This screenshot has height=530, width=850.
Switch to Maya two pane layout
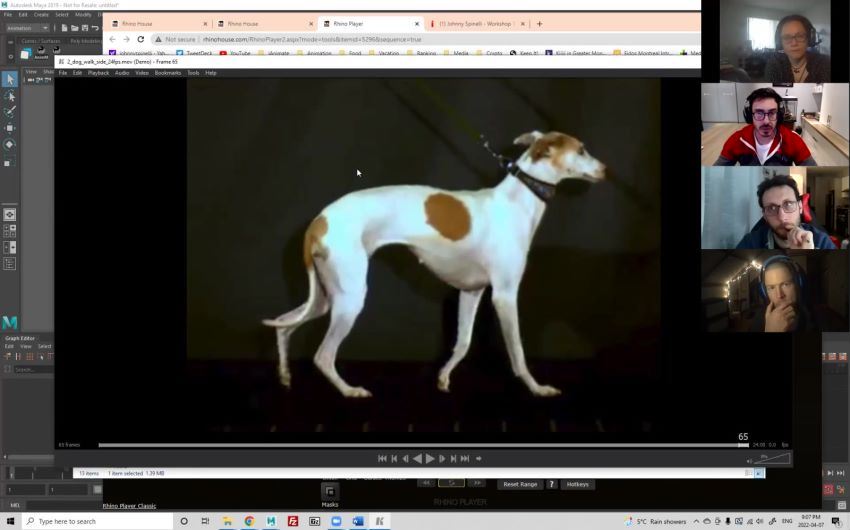[10, 248]
